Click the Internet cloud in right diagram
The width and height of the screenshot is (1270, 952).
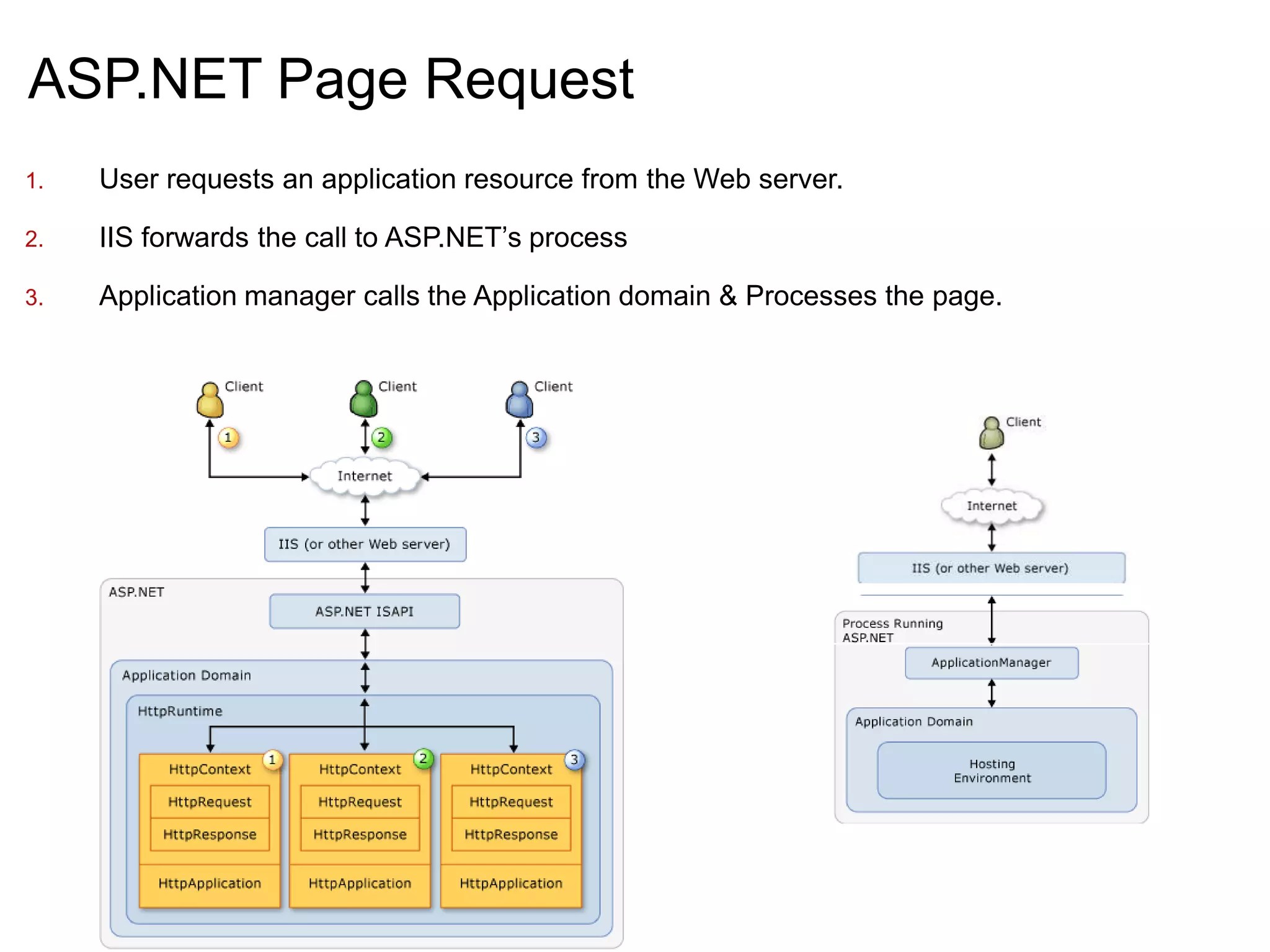pos(992,506)
